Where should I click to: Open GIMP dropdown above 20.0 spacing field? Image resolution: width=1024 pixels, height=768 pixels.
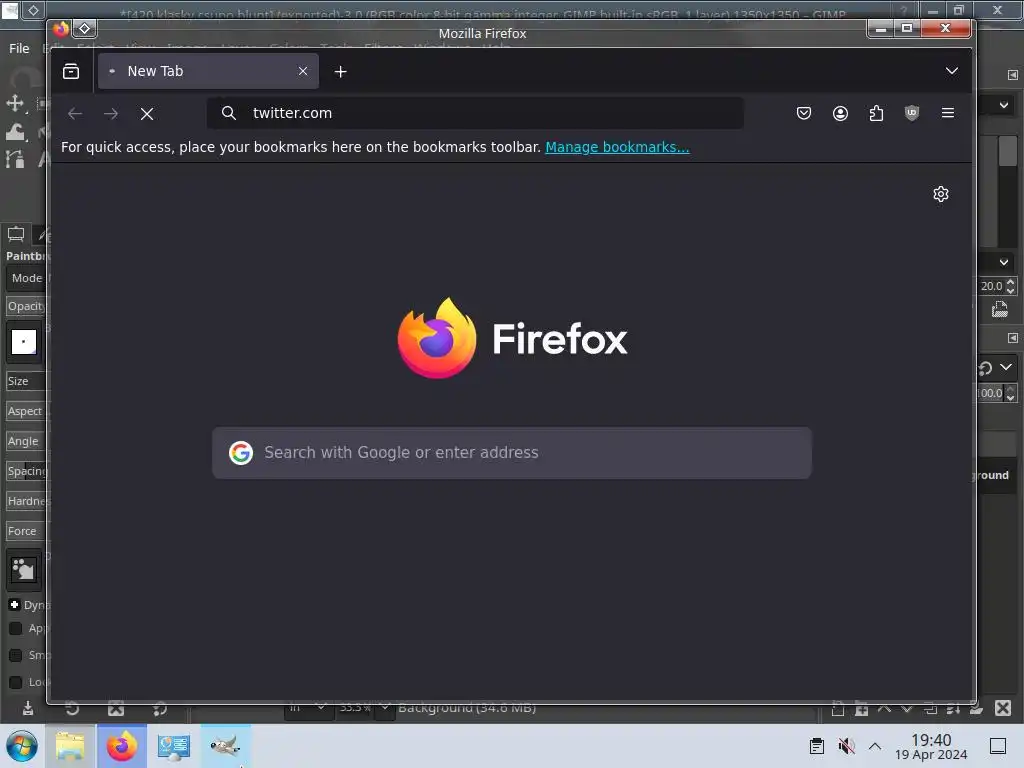1004,263
